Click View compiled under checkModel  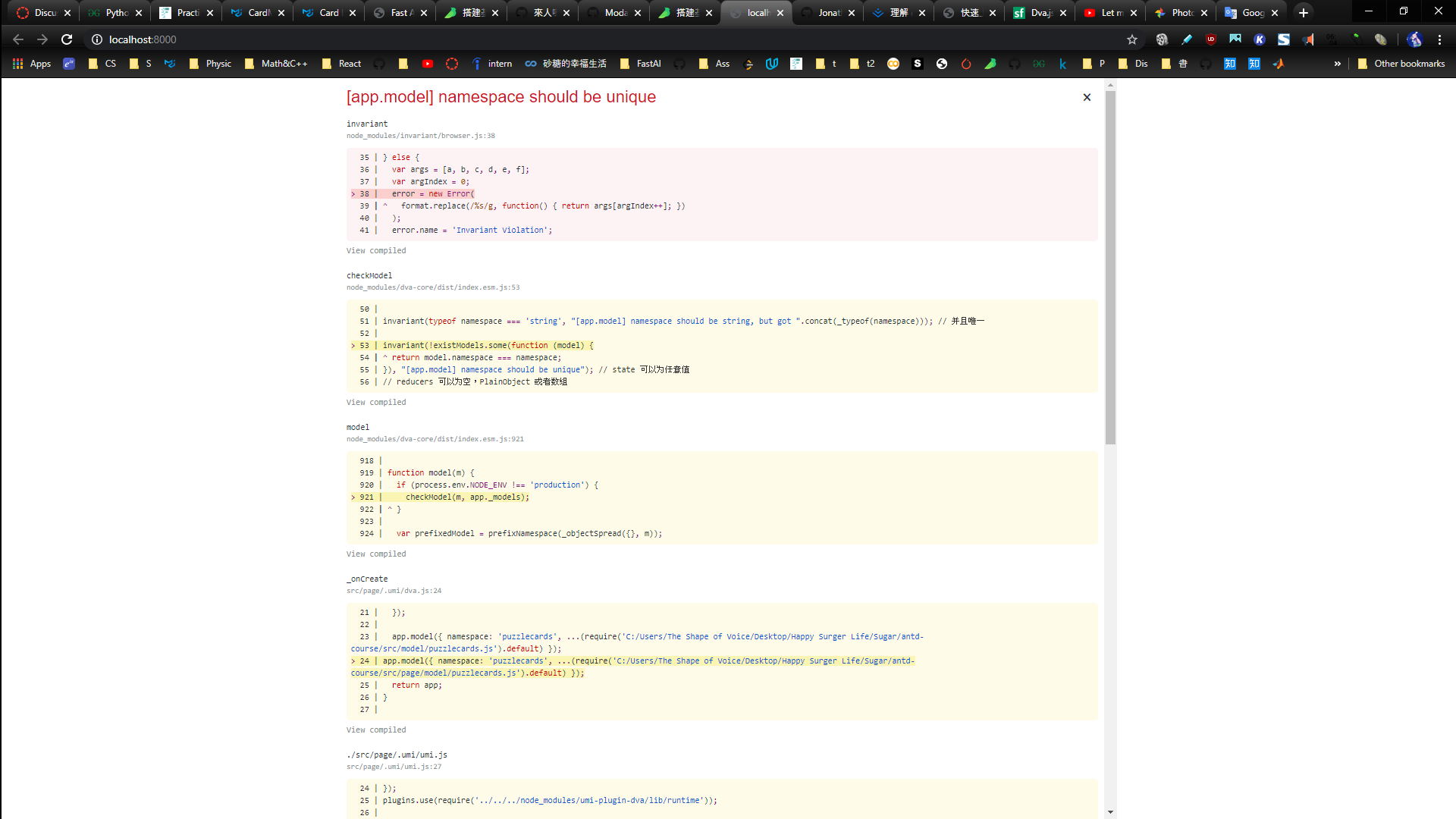pos(376,402)
